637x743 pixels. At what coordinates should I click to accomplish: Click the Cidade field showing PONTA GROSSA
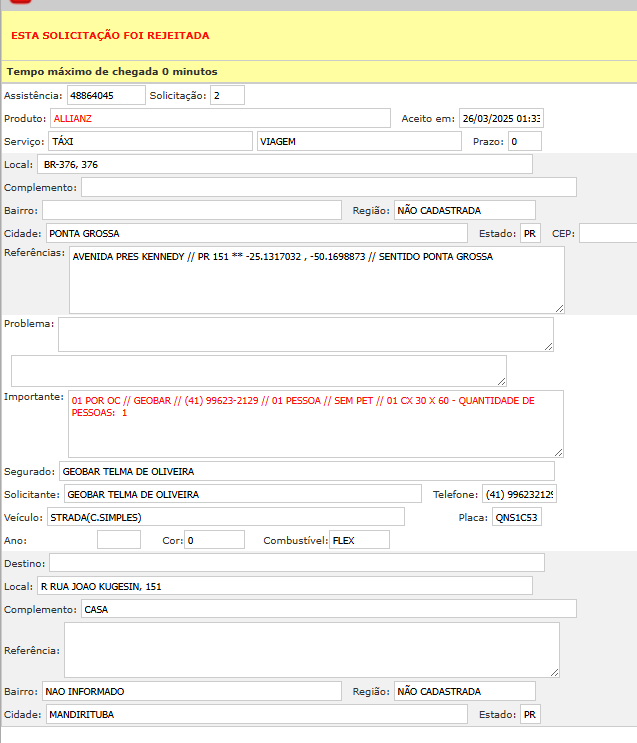click(256, 233)
